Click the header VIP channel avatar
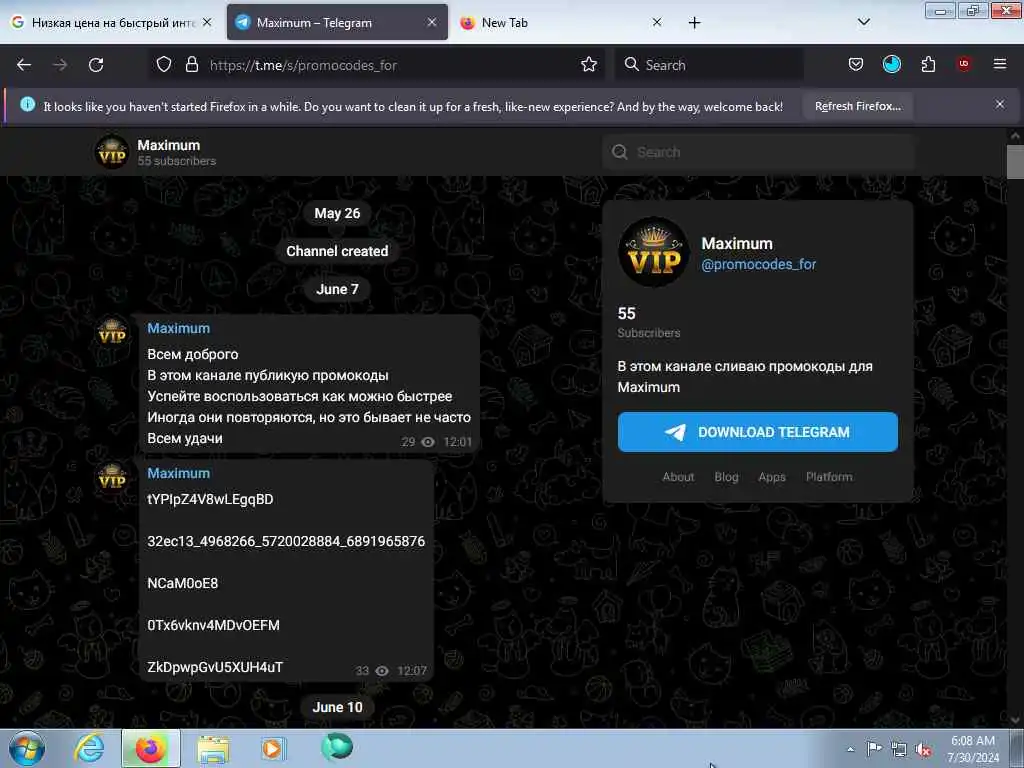 [x=112, y=152]
